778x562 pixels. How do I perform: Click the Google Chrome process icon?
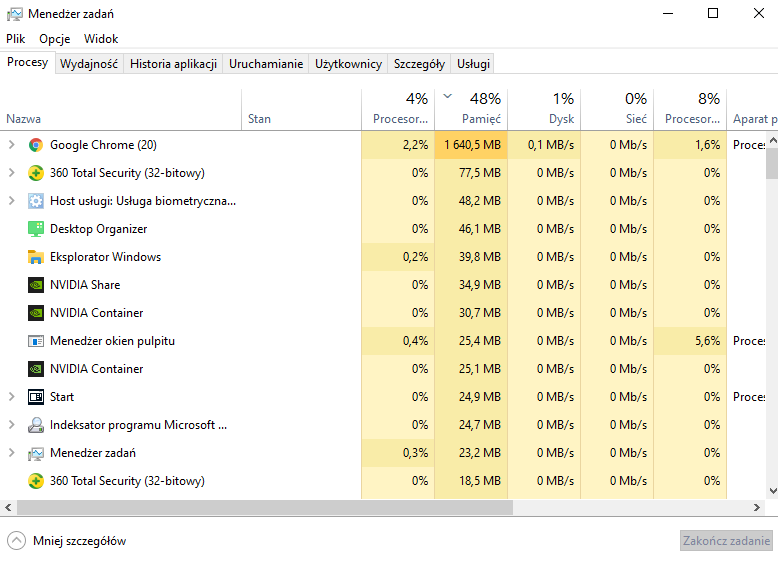click(x=36, y=145)
